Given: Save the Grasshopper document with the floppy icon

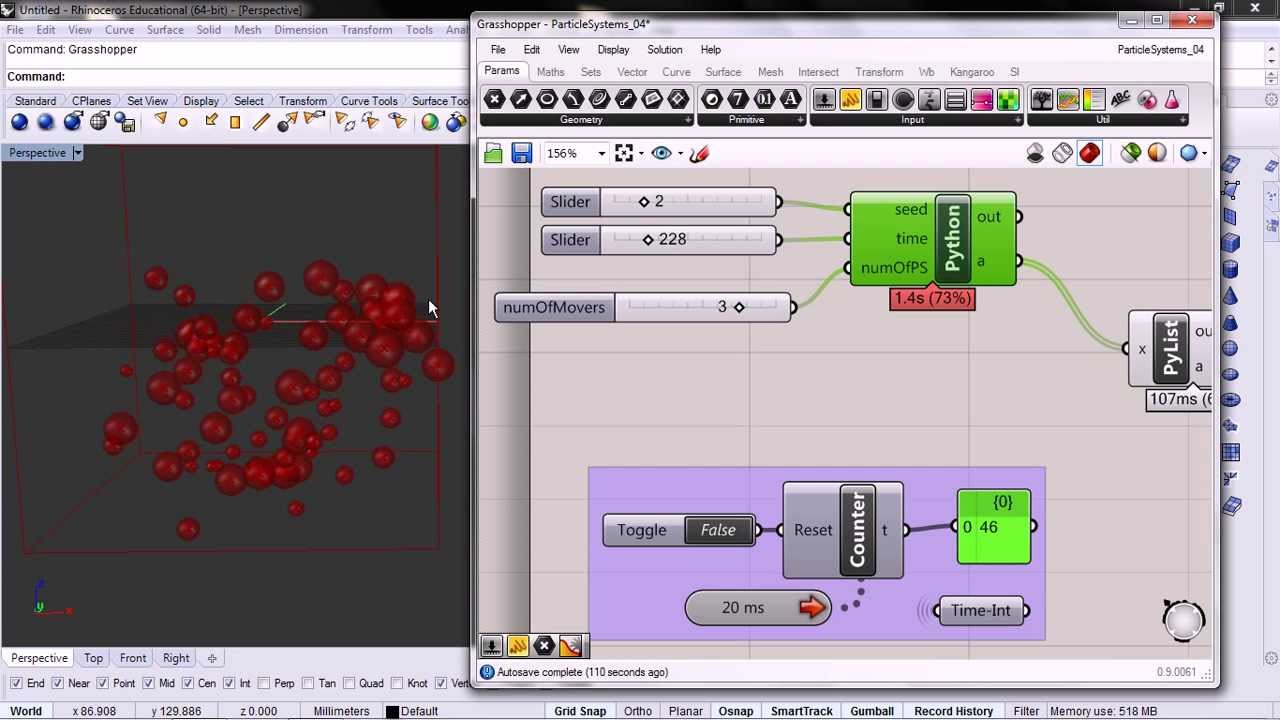Looking at the screenshot, I should click(x=521, y=153).
